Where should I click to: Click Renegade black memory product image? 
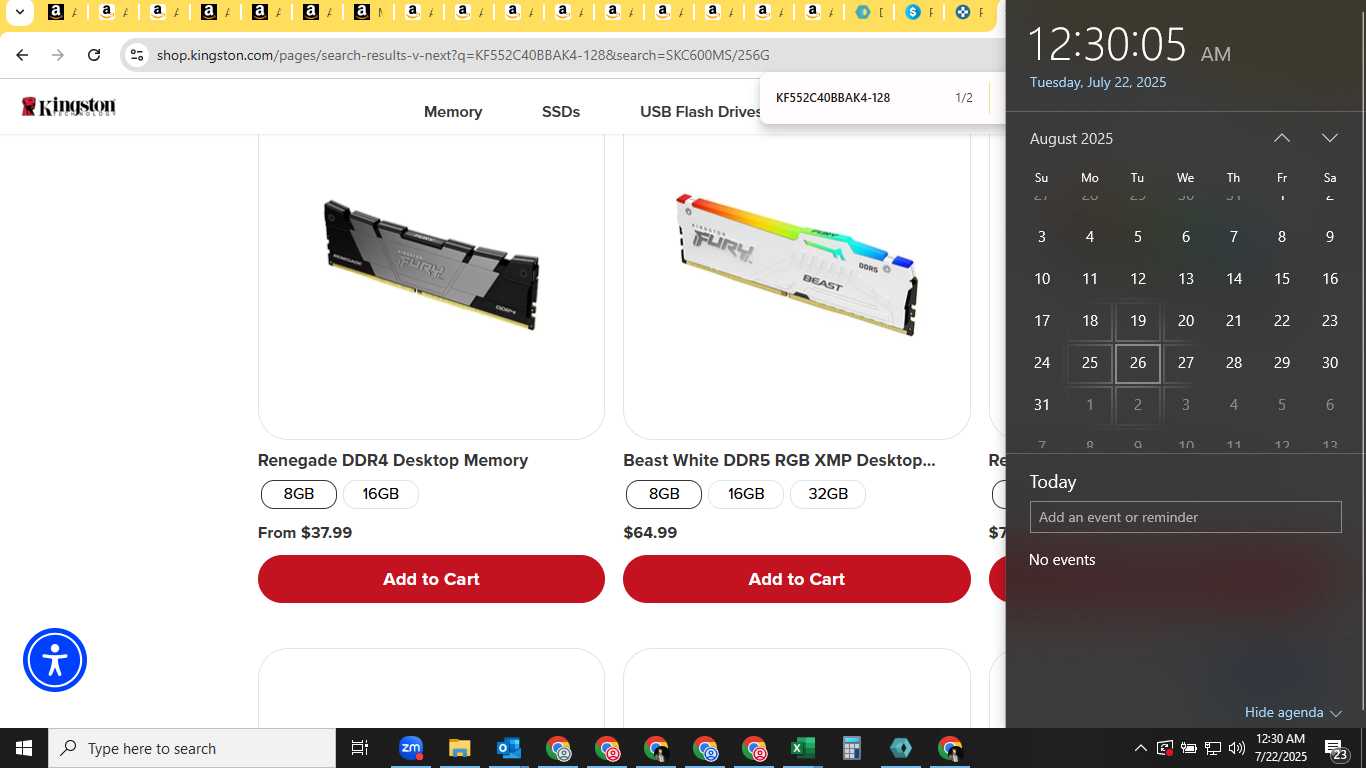[x=431, y=265]
